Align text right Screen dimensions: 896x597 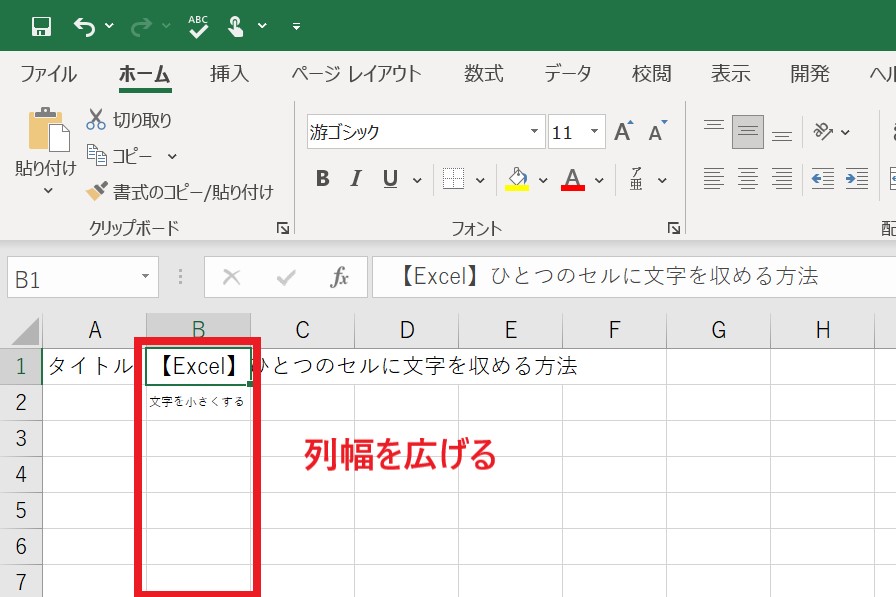coord(782,179)
